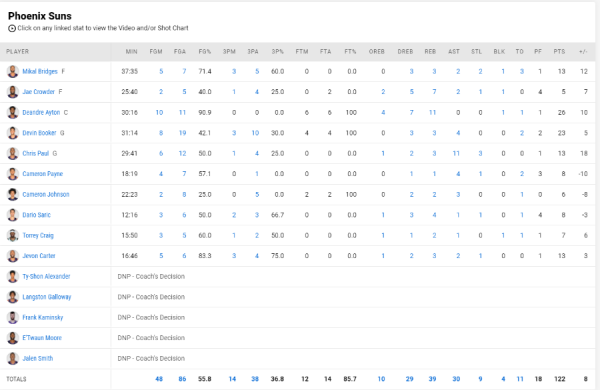Click Cameron Payne player headshot
The height and width of the screenshot is (390, 600).
(x=13, y=174)
